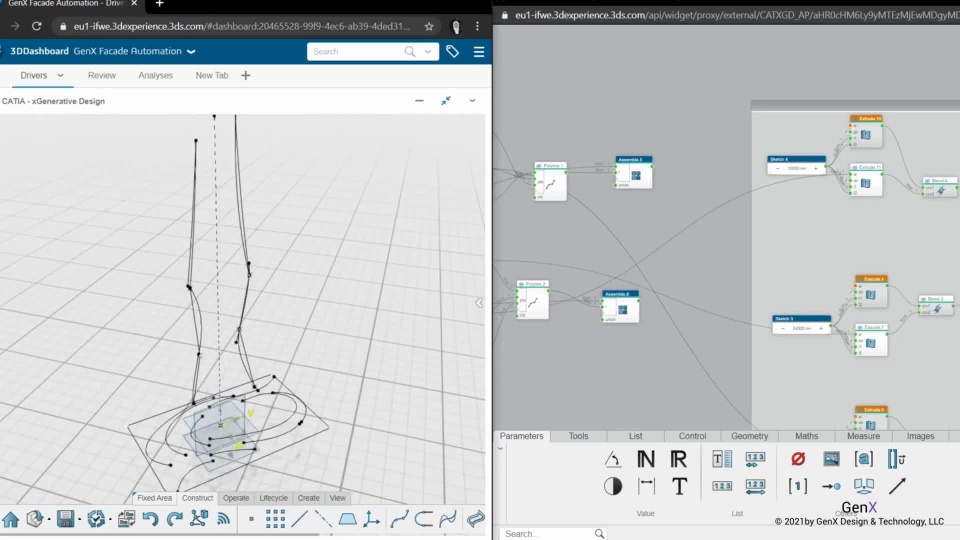Image resolution: width=960 pixels, height=540 pixels.
Task: Open the New Tab dashboard tab
Action: click(212, 75)
